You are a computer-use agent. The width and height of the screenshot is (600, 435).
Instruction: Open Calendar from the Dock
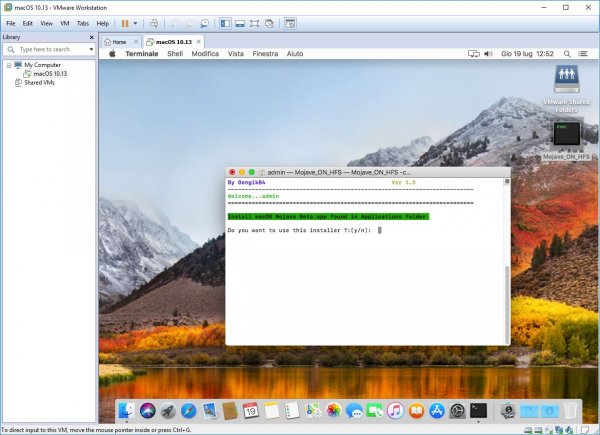251,411
